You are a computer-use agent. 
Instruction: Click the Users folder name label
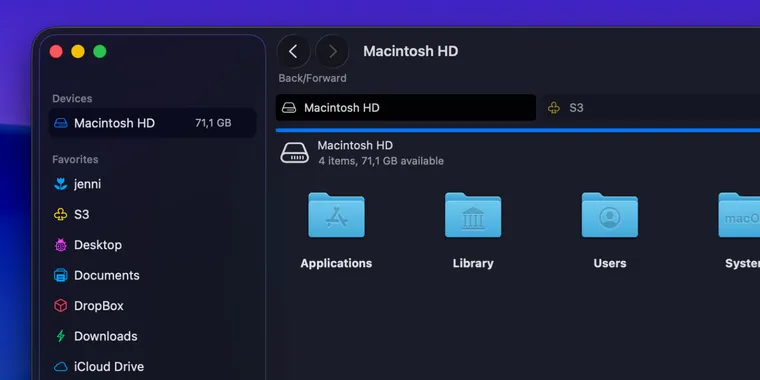click(610, 263)
